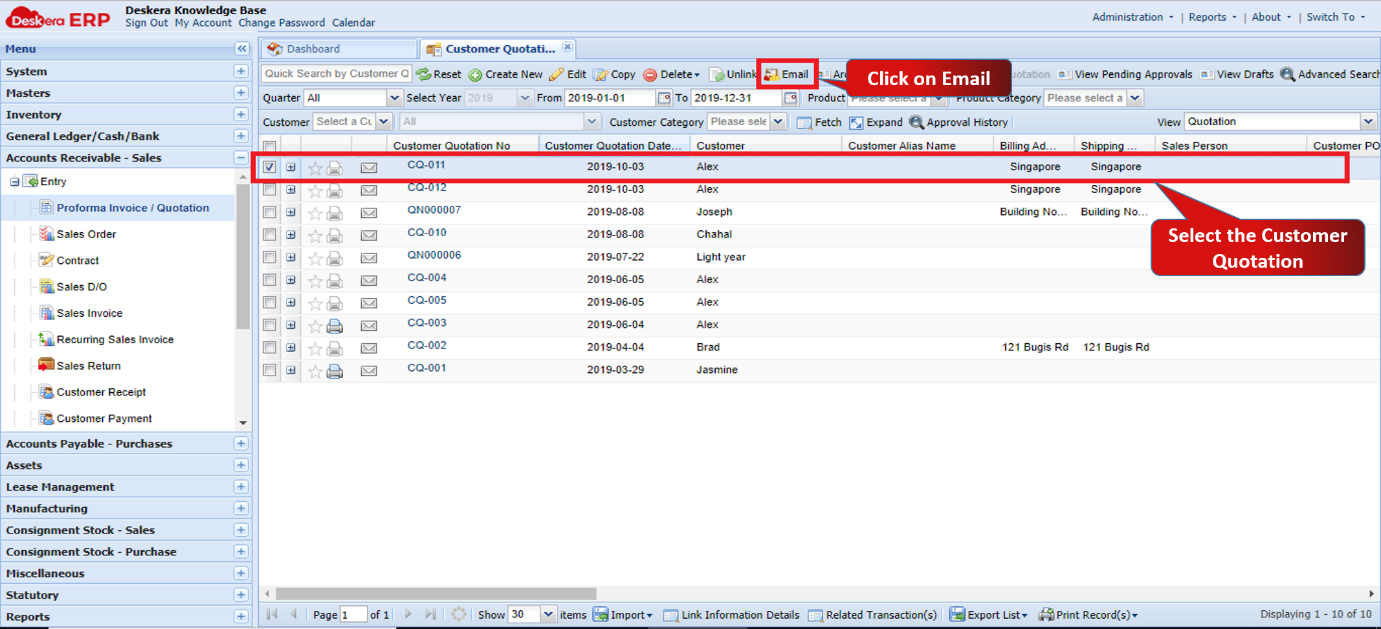The height and width of the screenshot is (629, 1381).
Task: Click envelope icon in QN000007 row
Action: coord(369,212)
